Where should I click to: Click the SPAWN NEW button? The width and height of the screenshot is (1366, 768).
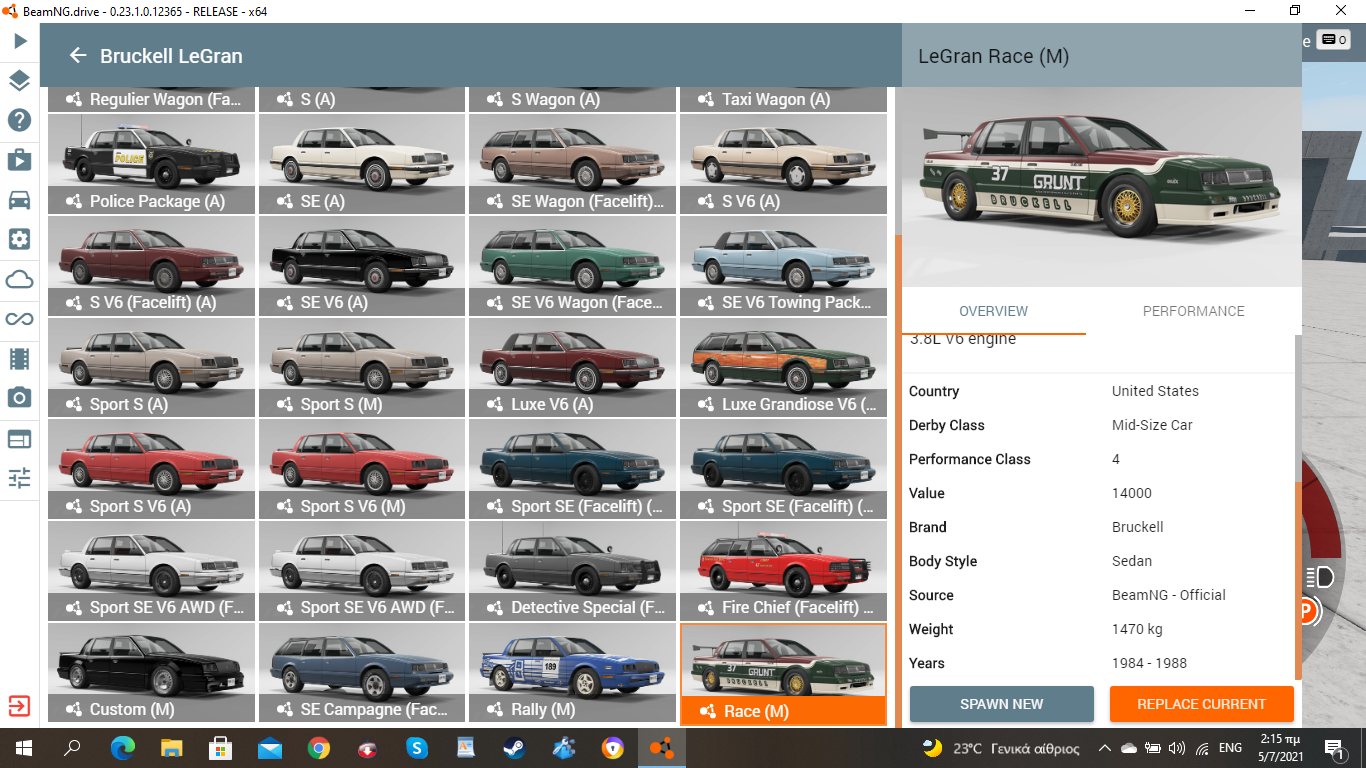coord(1001,704)
